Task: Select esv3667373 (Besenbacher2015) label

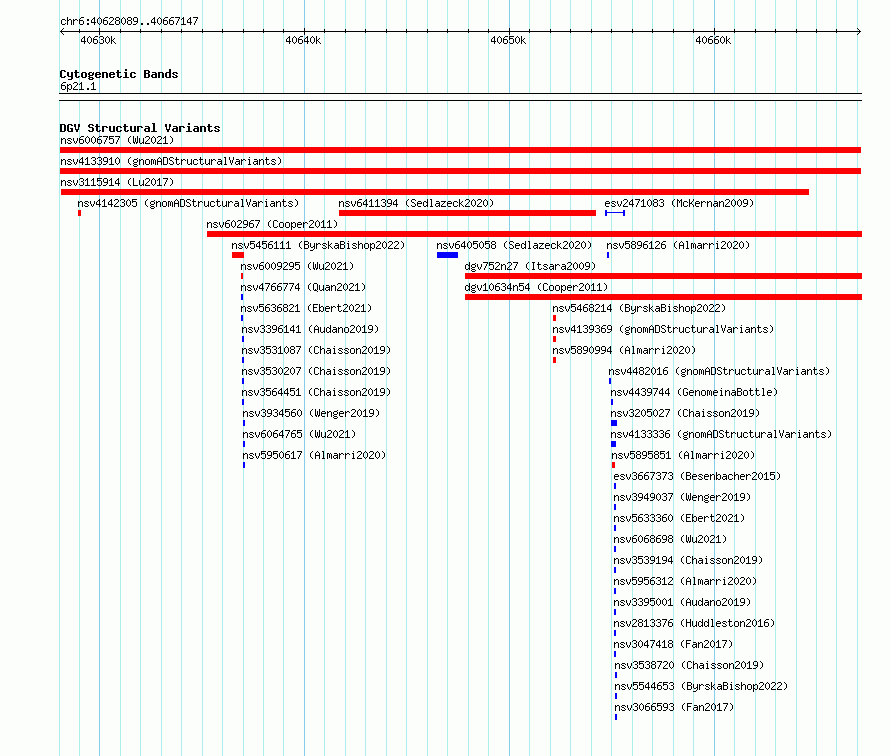Action: point(697,476)
